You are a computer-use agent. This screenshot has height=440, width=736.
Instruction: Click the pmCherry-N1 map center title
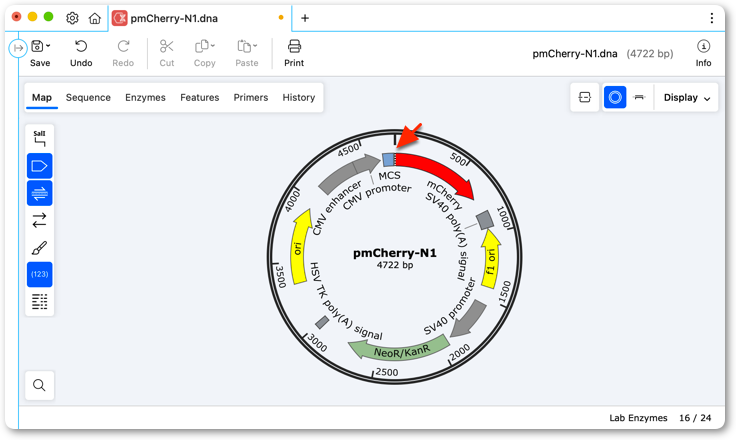click(395, 253)
